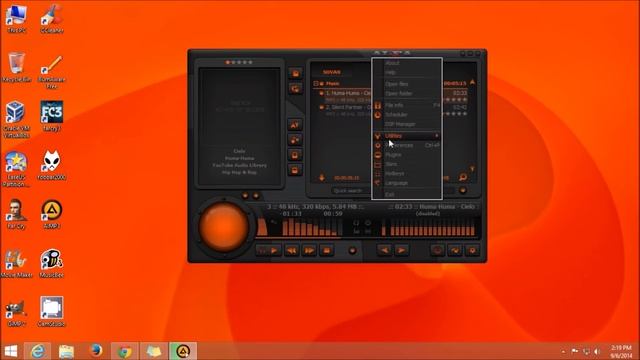
Task: Set the first rating dot above the cover art
Action: point(228,62)
